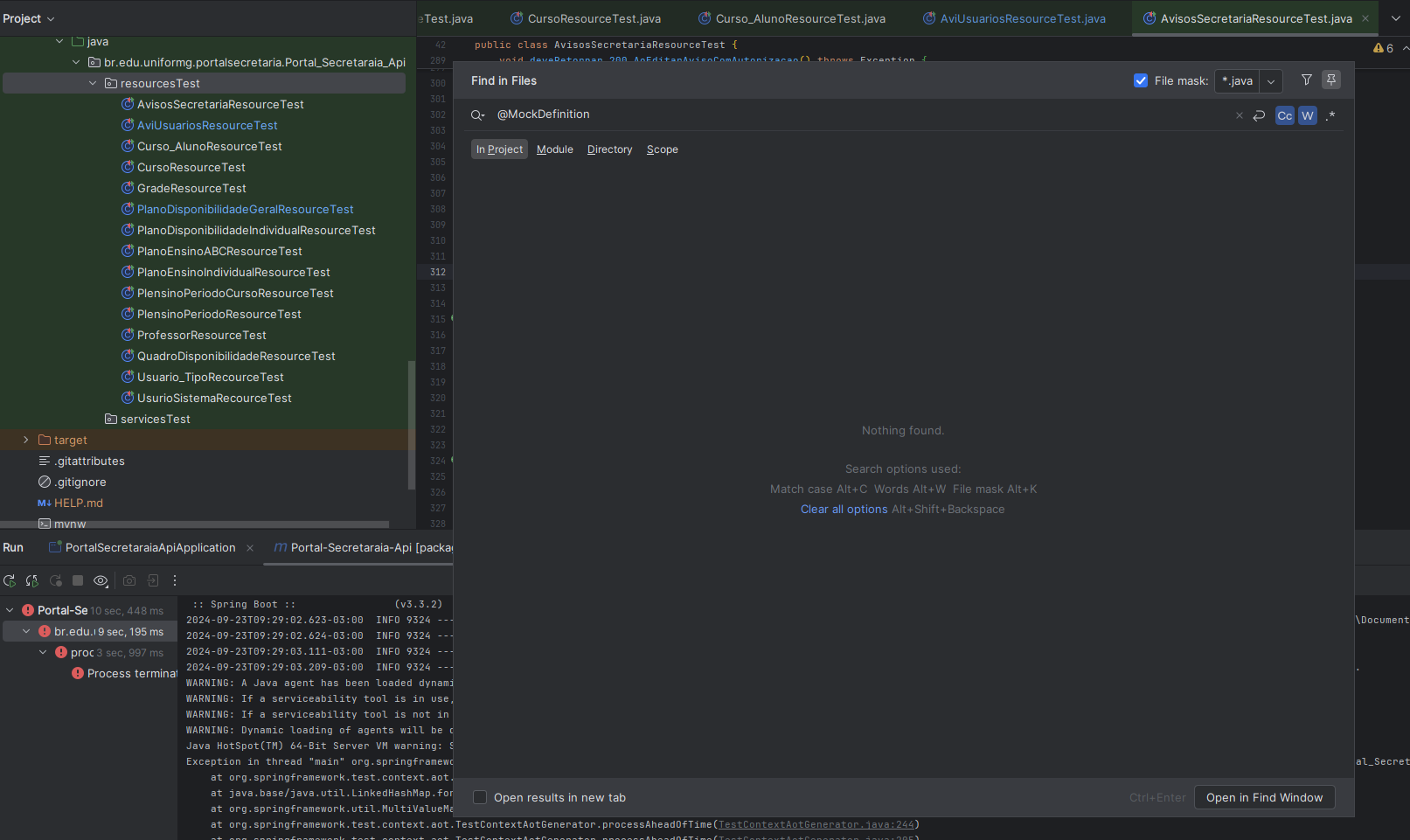Open TestContextAotGenerator.java:244 stack link
The image size is (1410, 840).
(x=816, y=824)
